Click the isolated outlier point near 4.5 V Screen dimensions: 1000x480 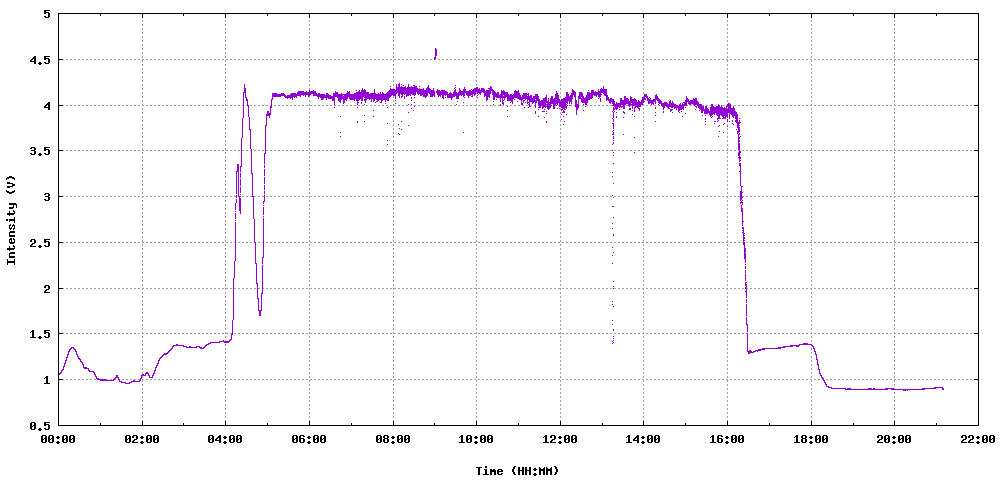click(x=436, y=54)
